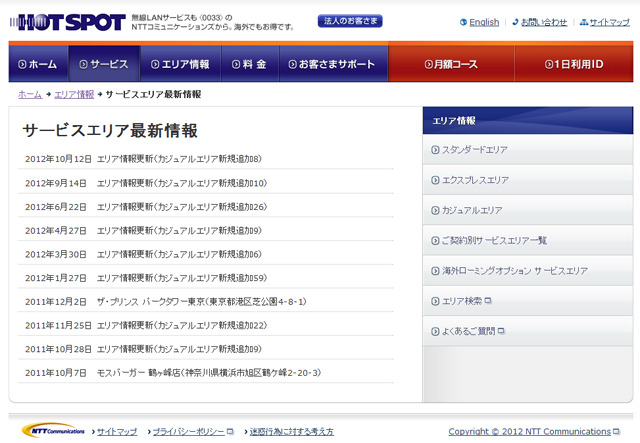Select the 2011年10月28日 news entry

206,349
